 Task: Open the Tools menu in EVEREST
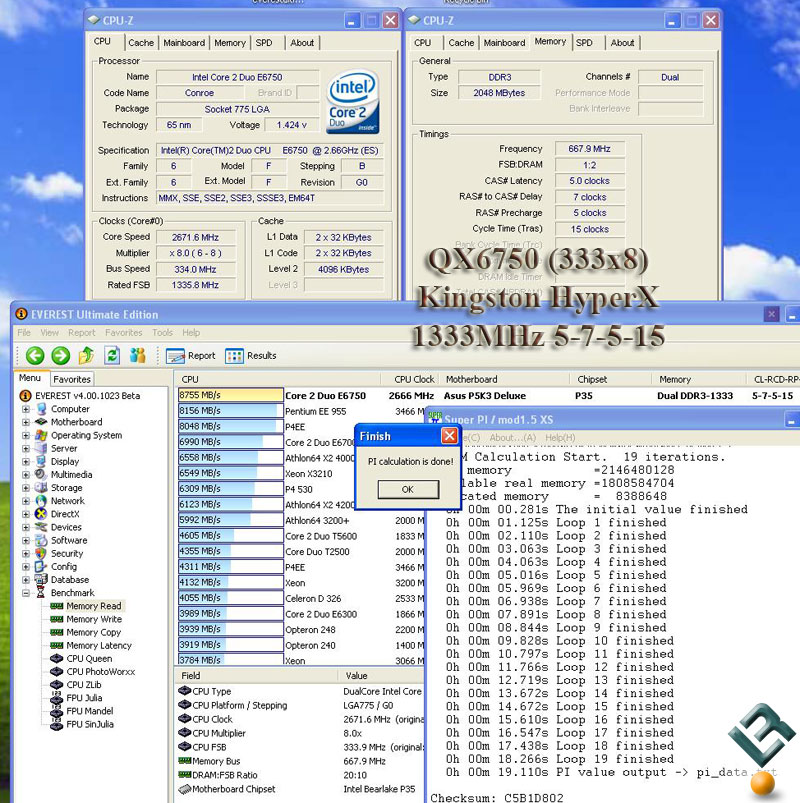(162, 333)
